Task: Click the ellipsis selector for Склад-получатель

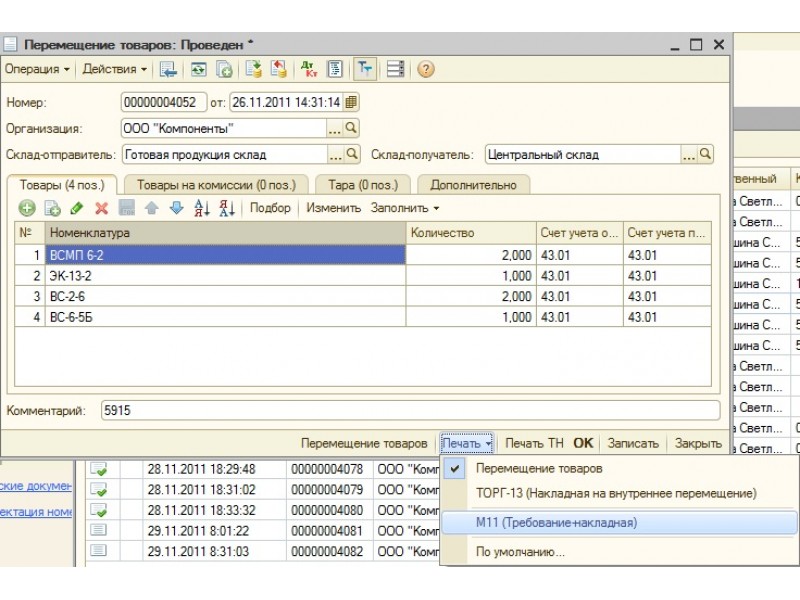Action: 689,155
